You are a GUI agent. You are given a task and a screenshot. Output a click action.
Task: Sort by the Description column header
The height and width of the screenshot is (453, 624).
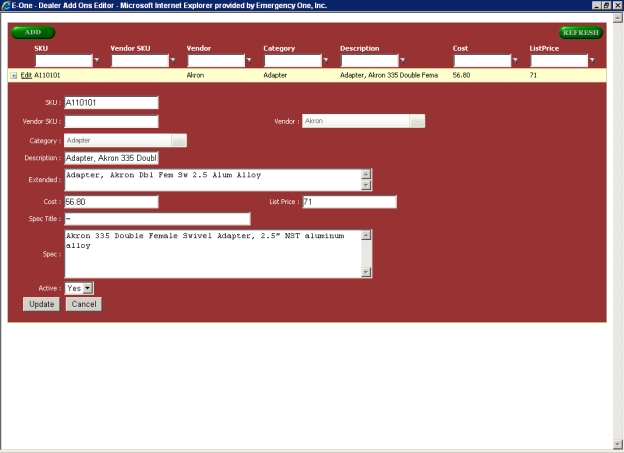359,49
